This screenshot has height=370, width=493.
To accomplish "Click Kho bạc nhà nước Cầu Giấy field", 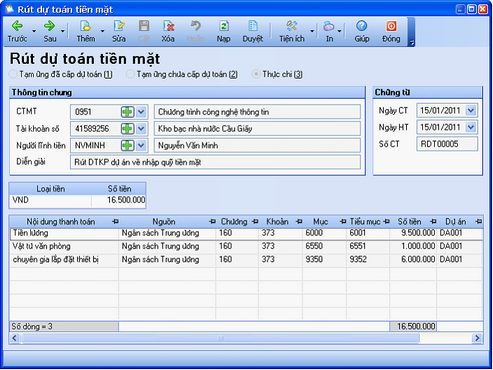I will pos(257,129).
